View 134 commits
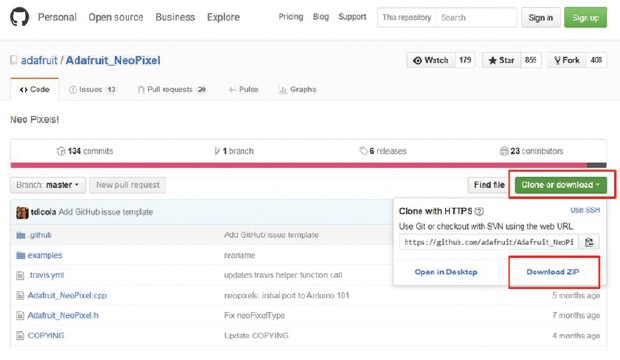This screenshot has width=620, height=360. 85,151
